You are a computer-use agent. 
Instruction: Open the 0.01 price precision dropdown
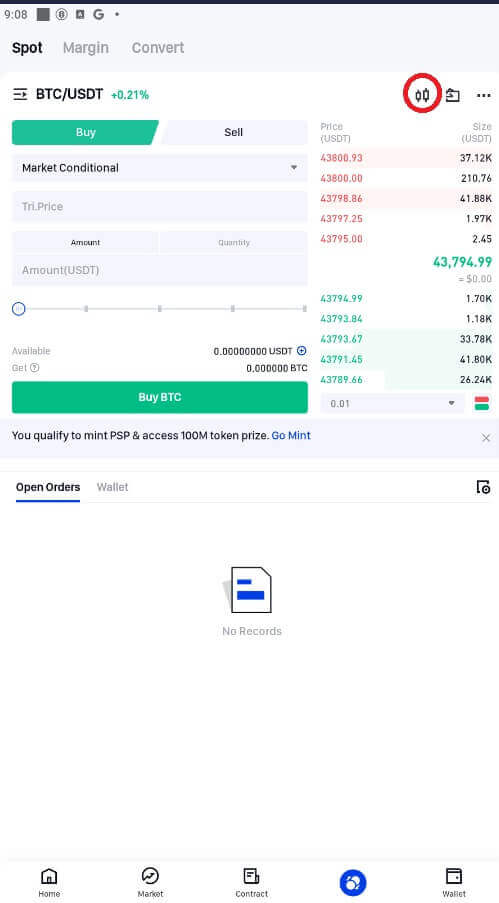pyautogui.click(x=392, y=403)
